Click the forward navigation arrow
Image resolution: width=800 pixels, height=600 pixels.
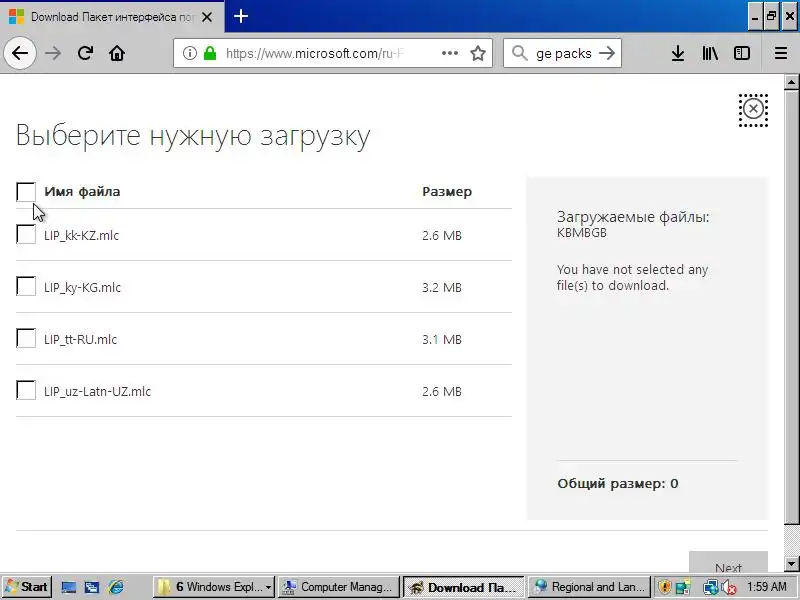click(x=53, y=53)
